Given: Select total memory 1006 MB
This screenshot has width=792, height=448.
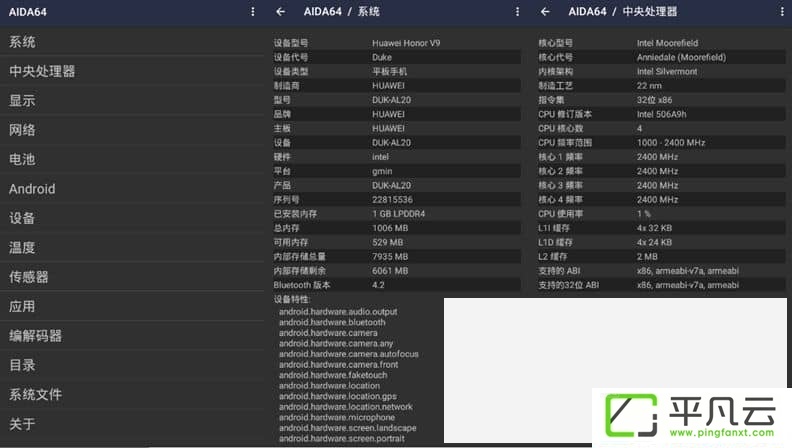Looking at the screenshot, I should click(390, 228).
